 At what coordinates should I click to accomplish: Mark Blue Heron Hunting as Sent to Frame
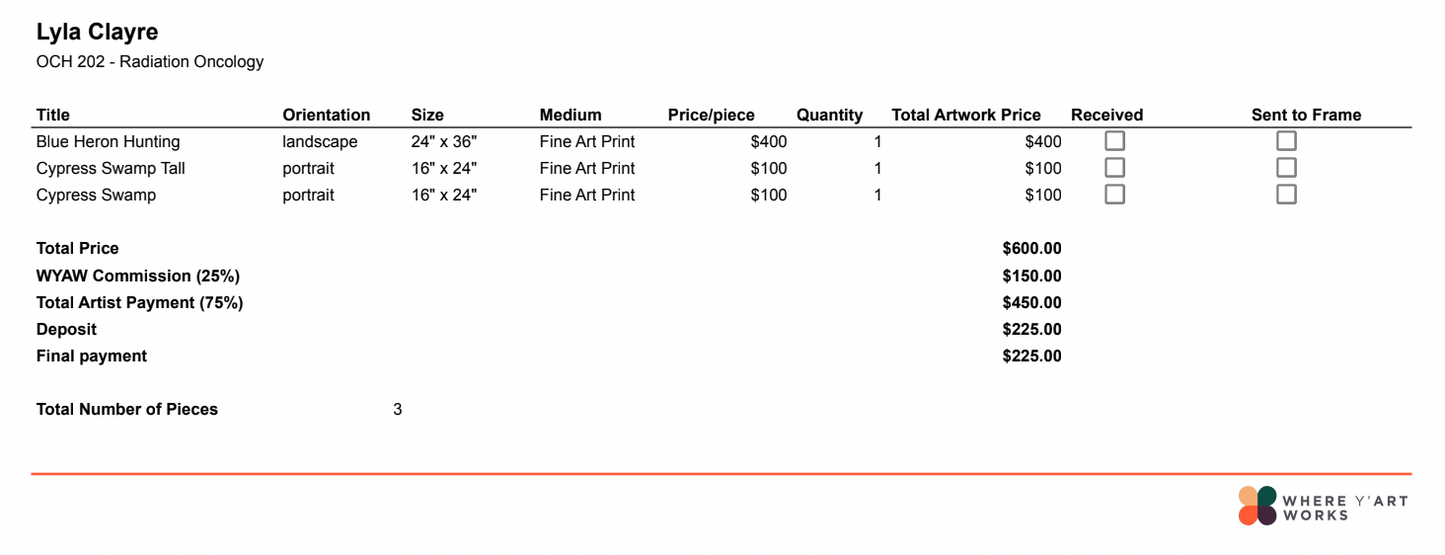pyautogui.click(x=1286, y=141)
